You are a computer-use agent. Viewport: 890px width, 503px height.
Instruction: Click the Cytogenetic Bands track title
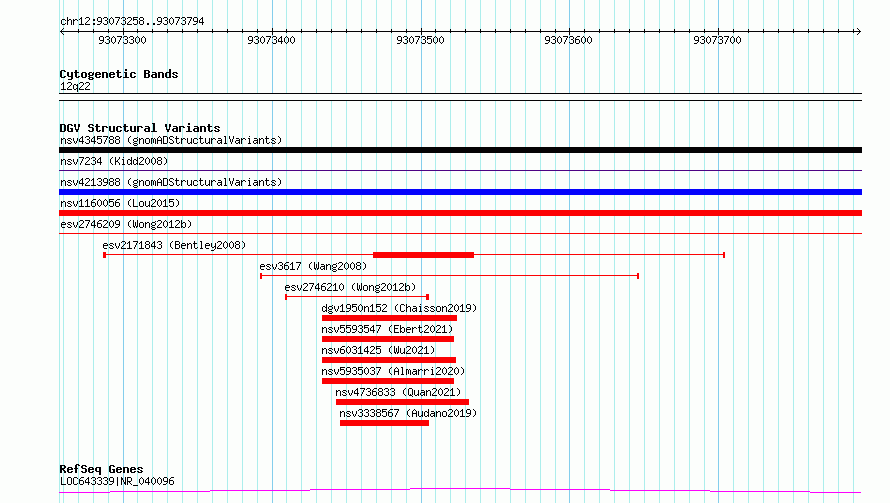point(119,74)
